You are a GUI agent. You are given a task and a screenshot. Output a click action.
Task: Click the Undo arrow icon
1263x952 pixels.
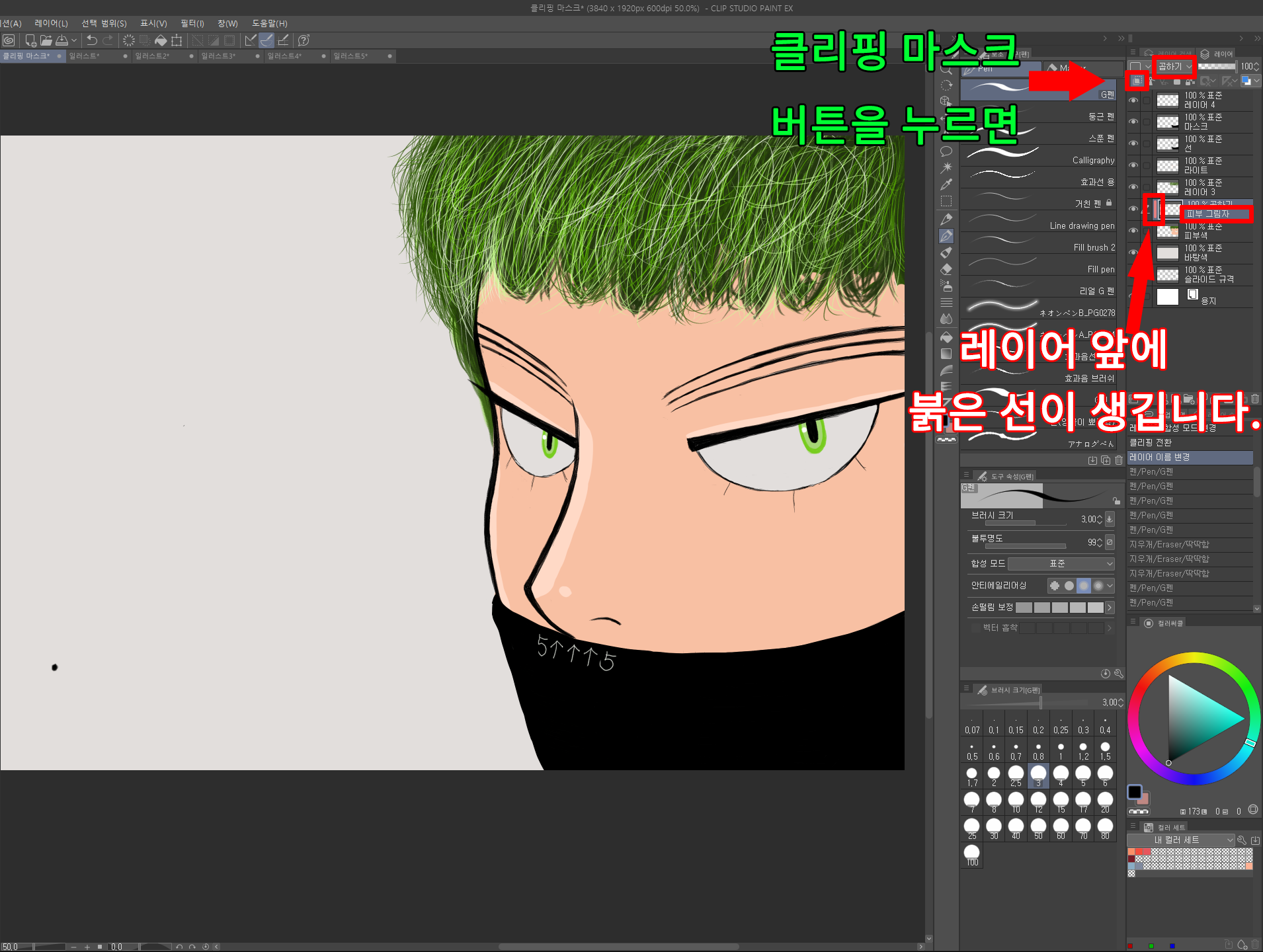pos(92,40)
